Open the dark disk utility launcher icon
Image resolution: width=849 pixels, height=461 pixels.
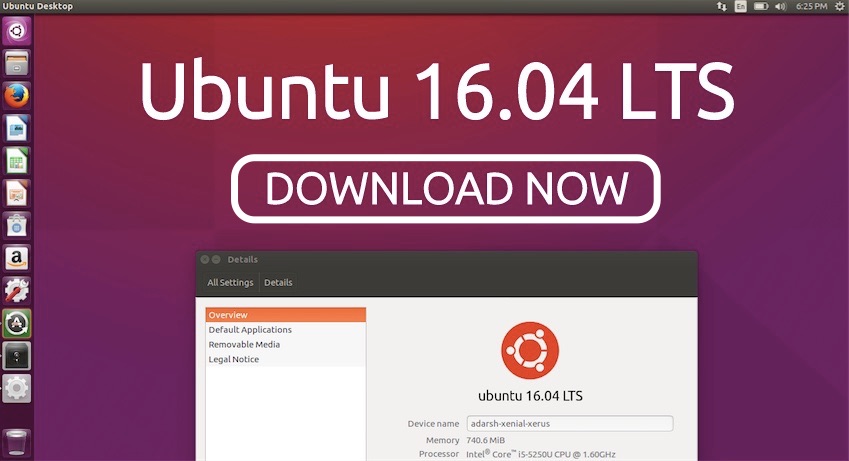tap(17, 356)
